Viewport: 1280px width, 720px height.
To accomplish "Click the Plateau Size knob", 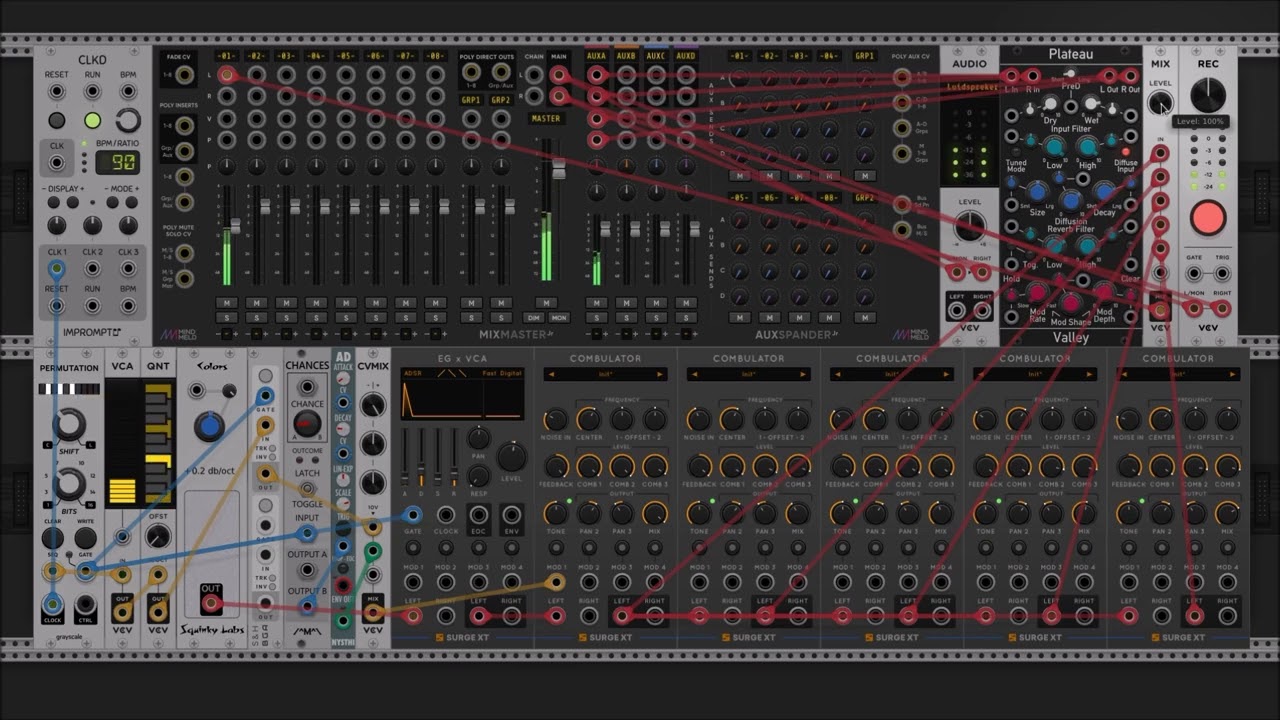I will (1037, 191).
